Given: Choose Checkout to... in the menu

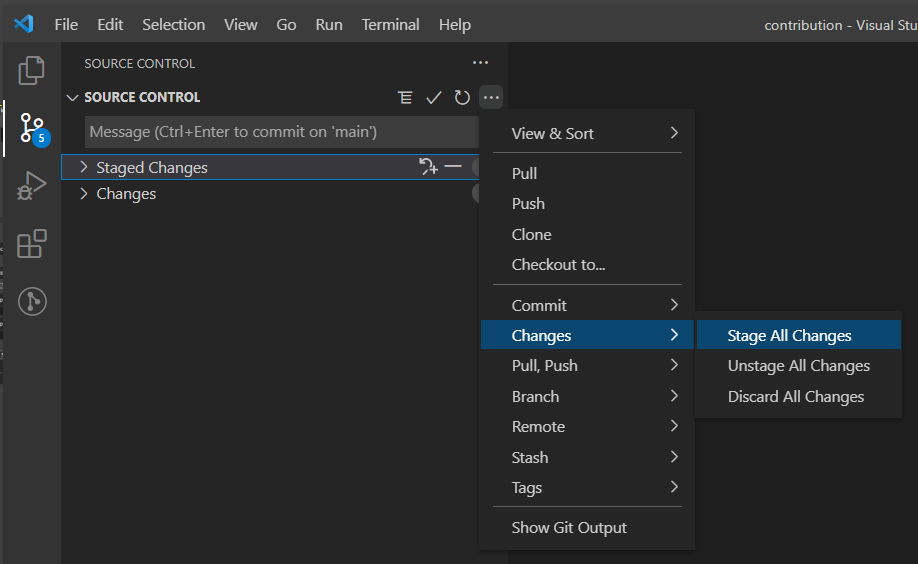Looking at the screenshot, I should 587,265.
